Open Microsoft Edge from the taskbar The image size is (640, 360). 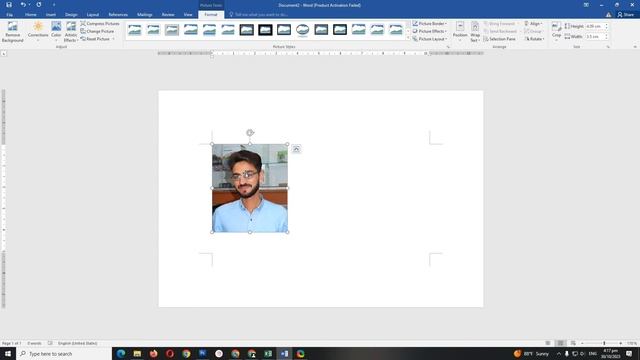pyautogui.click(x=121, y=353)
